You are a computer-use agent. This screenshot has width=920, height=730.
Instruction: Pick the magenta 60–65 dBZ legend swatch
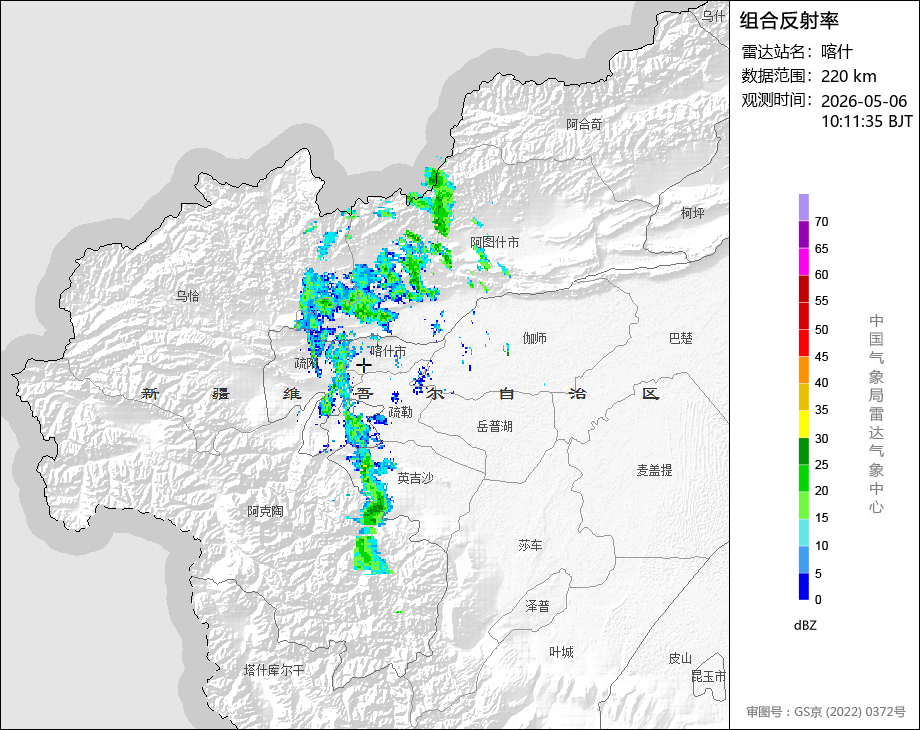pos(804,261)
